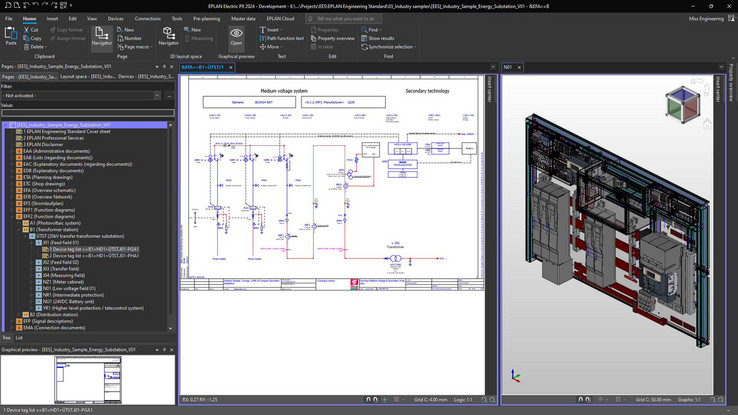The image size is (738, 415).
Task: Open the Page Navigator from the ribbon
Action: click(x=102, y=36)
